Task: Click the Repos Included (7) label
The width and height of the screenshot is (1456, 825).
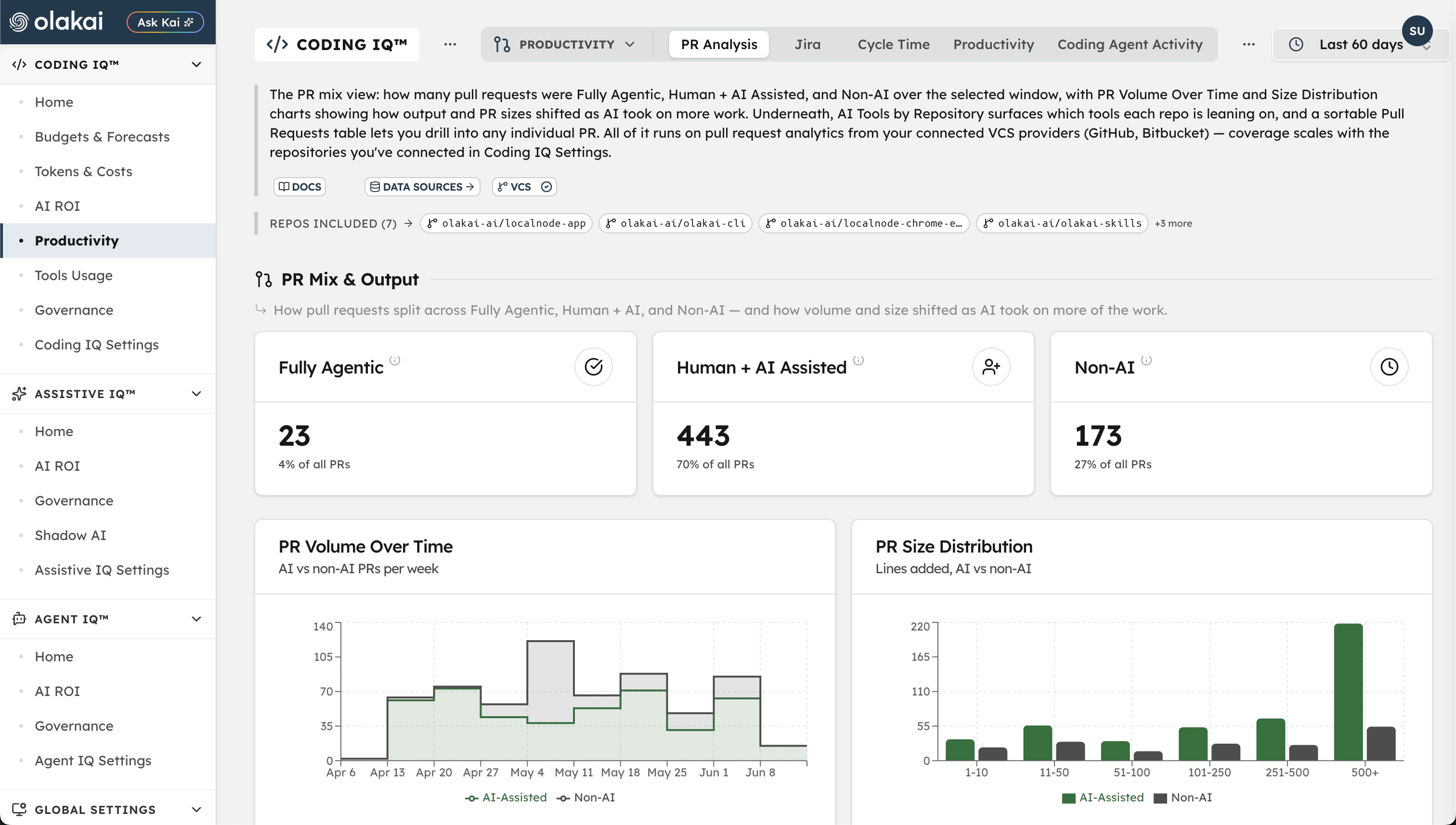Action: 333,223
